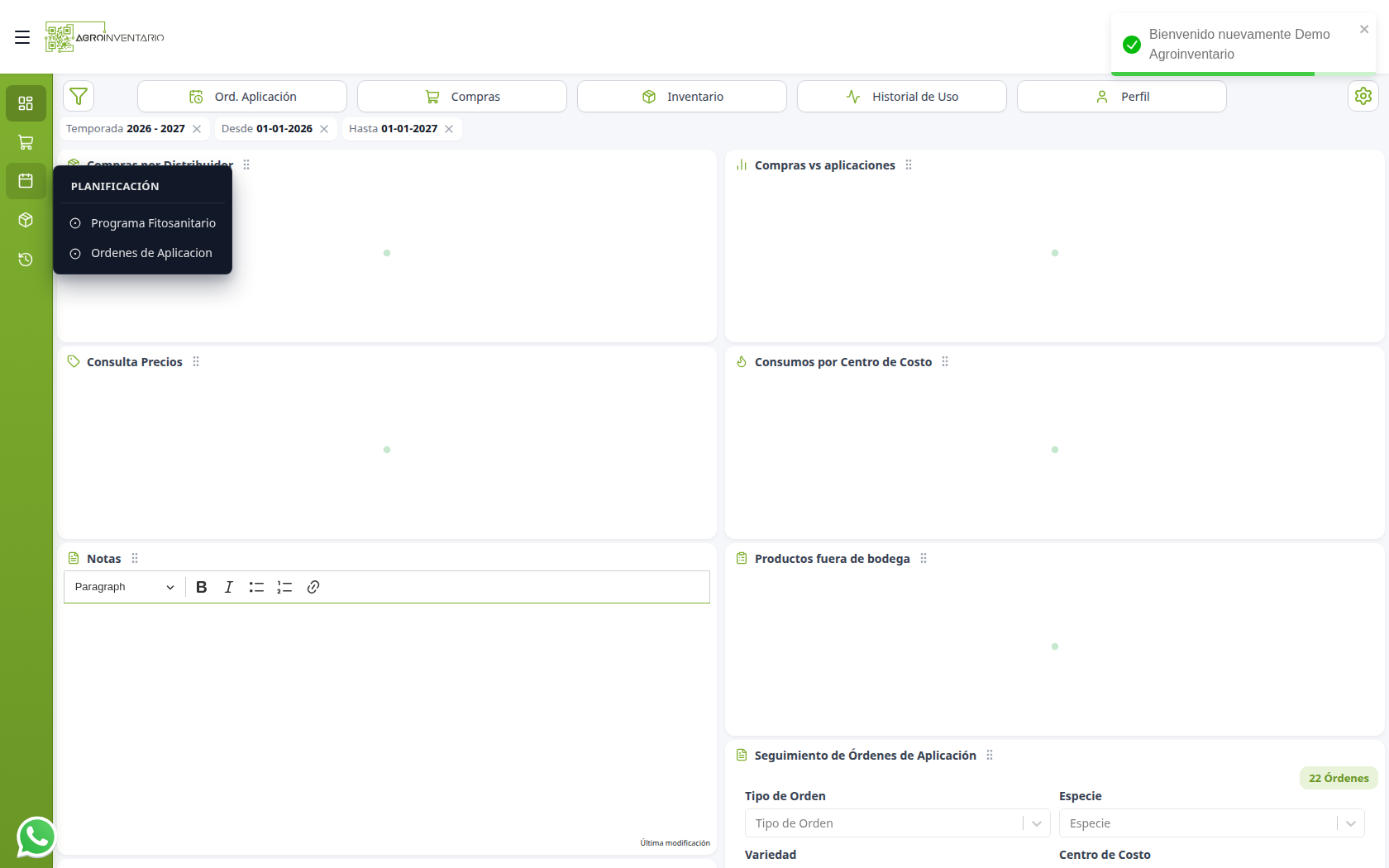Open the calendar planning sidebar icon

click(26, 181)
